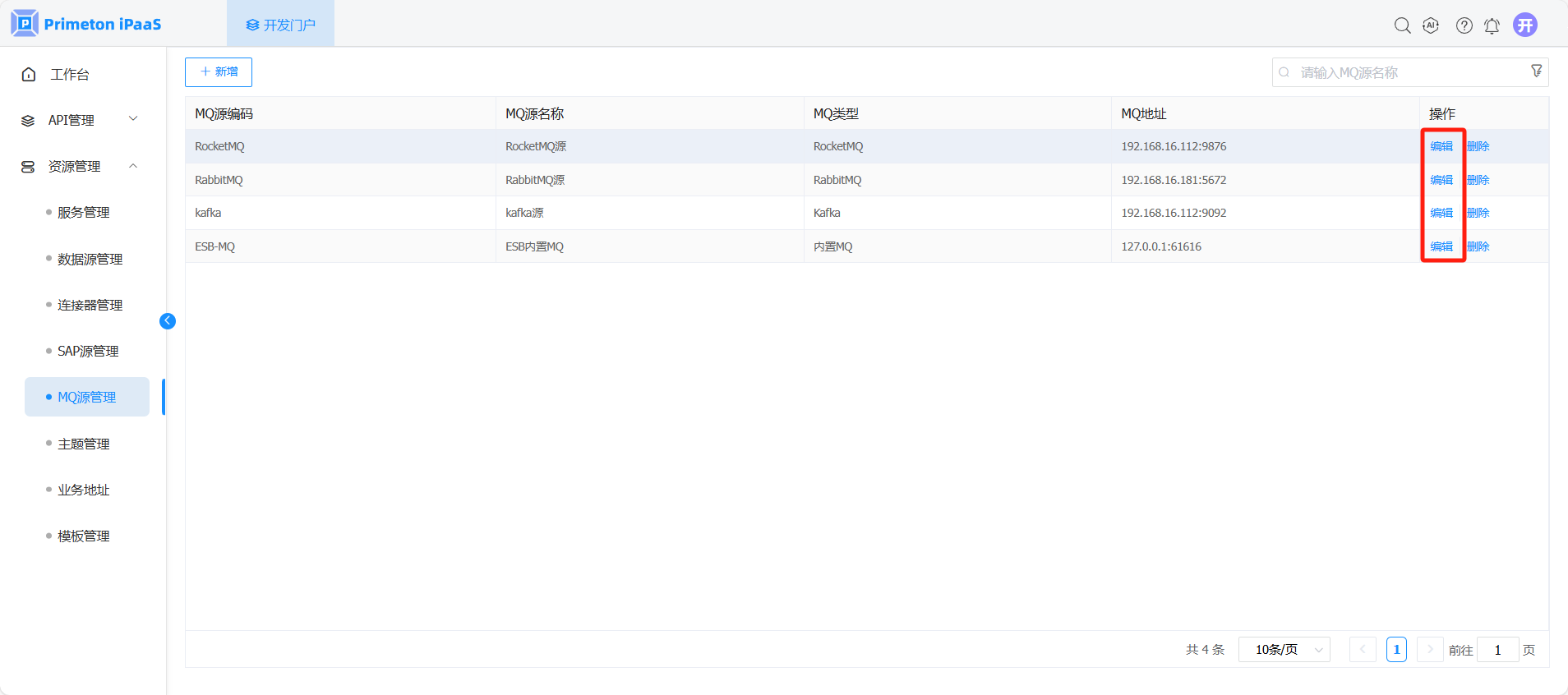Screen dimensions: 1568x695
Task: Click the filter funnel icon
Action: pyautogui.click(x=1536, y=71)
